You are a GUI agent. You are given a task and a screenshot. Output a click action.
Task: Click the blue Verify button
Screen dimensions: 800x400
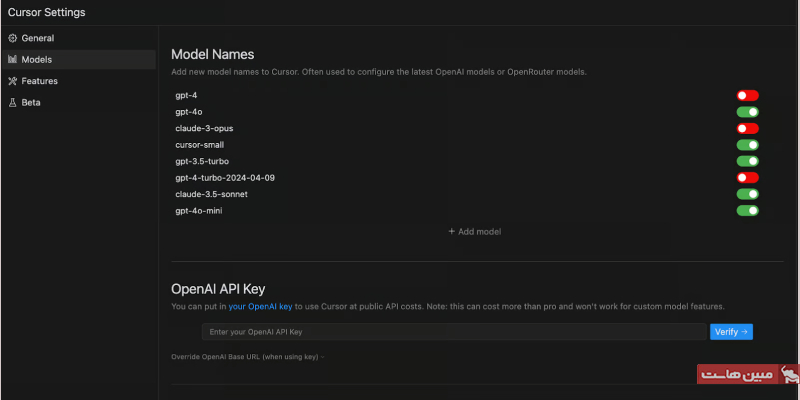click(x=731, y=332)
